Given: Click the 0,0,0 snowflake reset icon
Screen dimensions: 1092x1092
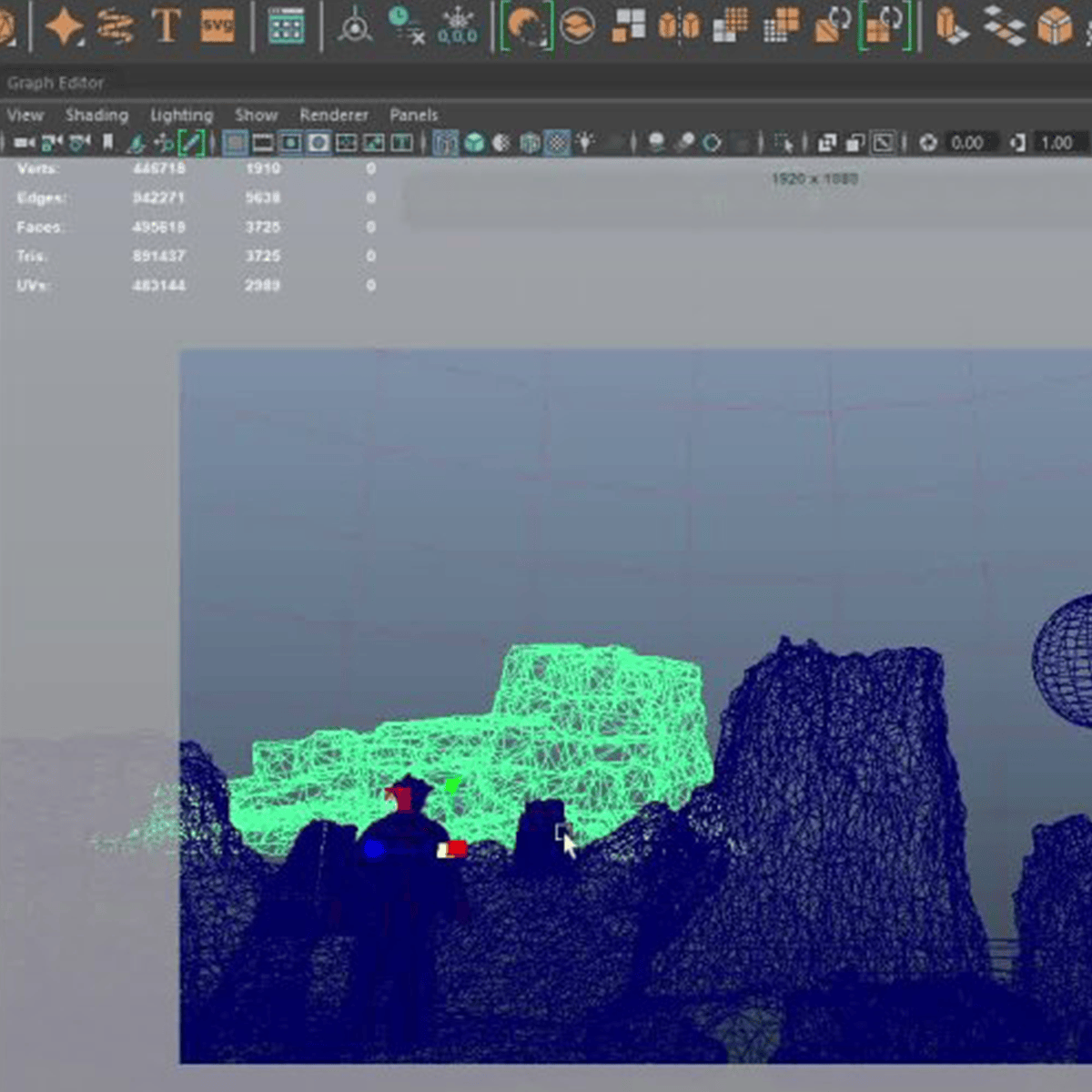Looking at the screenshot, I should point(456,25).
